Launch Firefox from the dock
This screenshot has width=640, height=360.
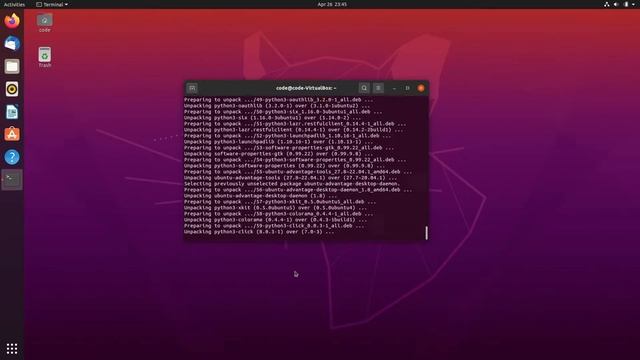tap(12, 21)
